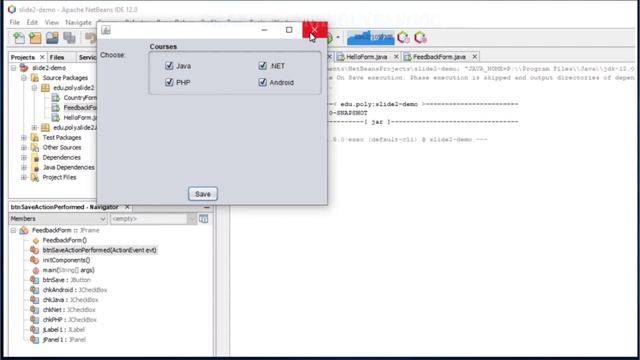Select the CountryForm file in Projects tree
The width and height of the screenshot is (640, 360).
tap(80, 98)
